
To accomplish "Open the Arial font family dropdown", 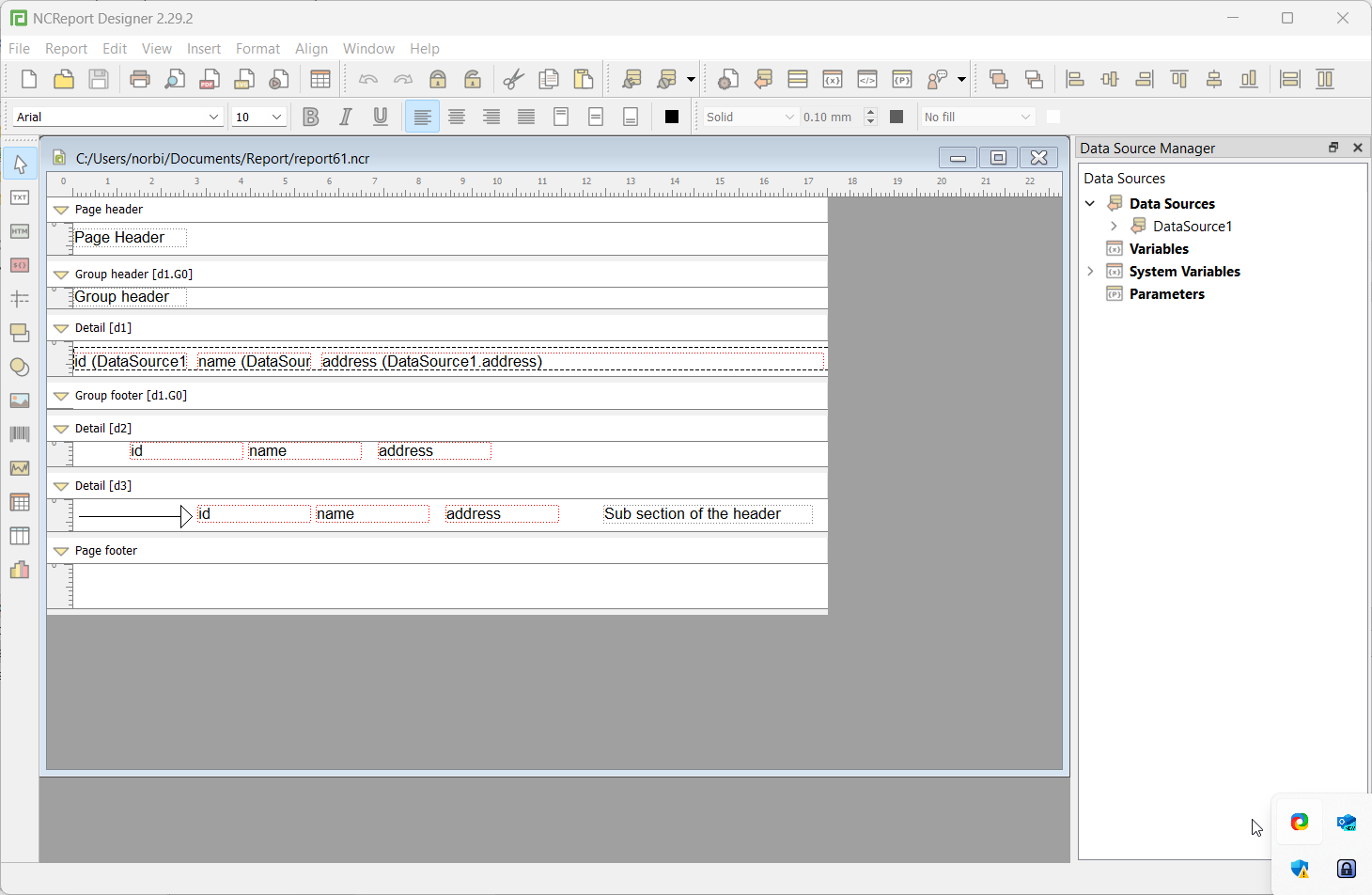I will (x=117, y=117).
